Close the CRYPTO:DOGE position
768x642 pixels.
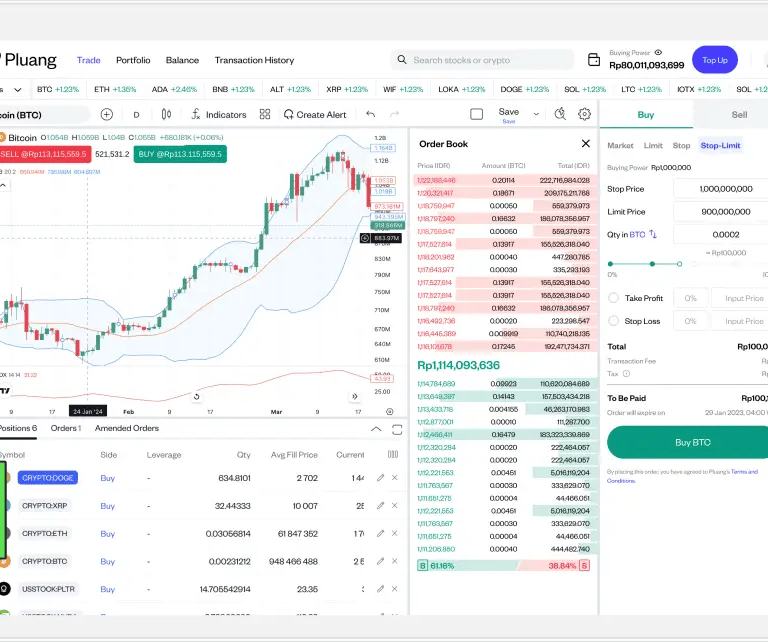tap(395, 477)
